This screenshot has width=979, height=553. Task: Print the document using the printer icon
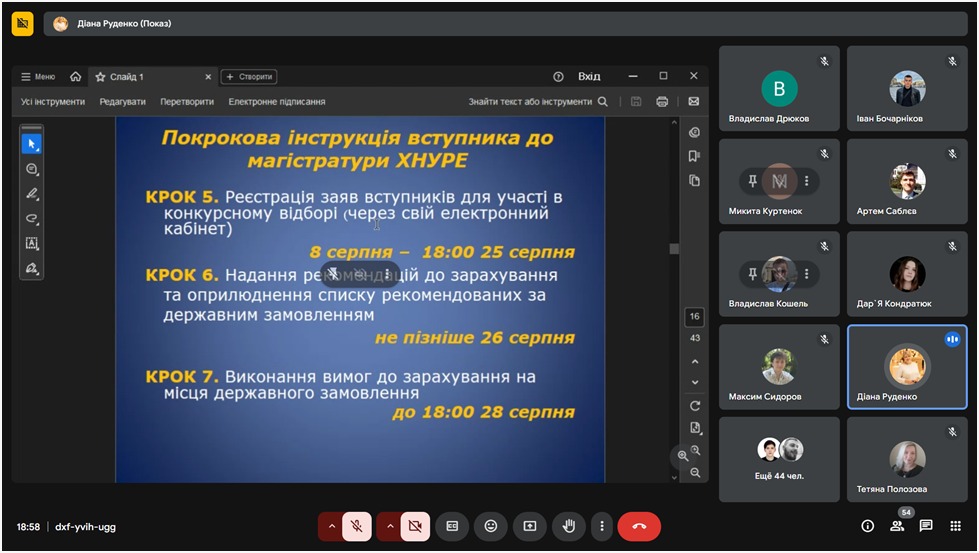(x=662, y=101)
